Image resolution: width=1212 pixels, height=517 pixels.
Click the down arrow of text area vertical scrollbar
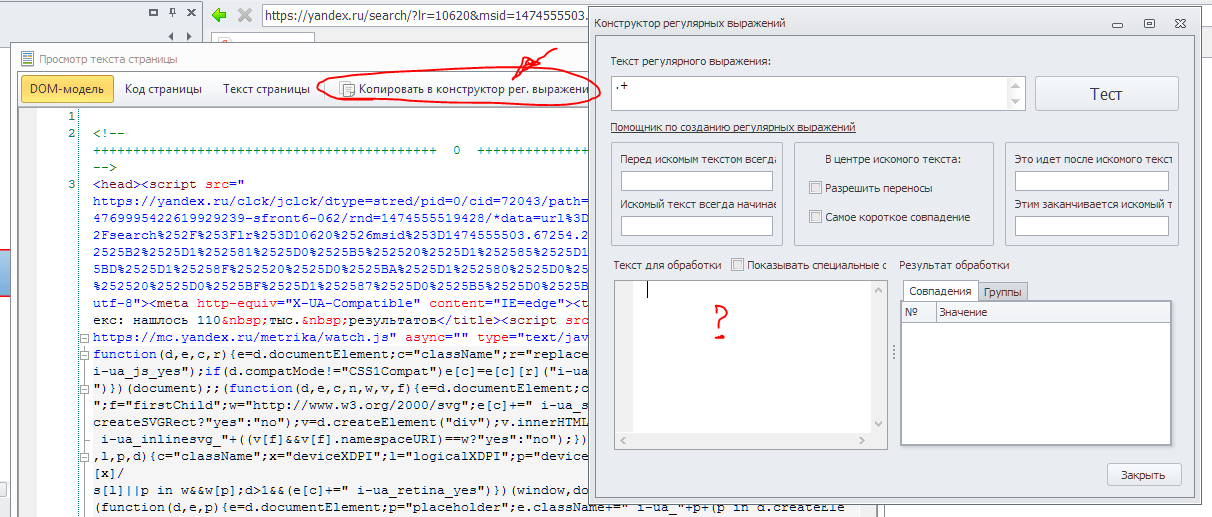[880, 426]
